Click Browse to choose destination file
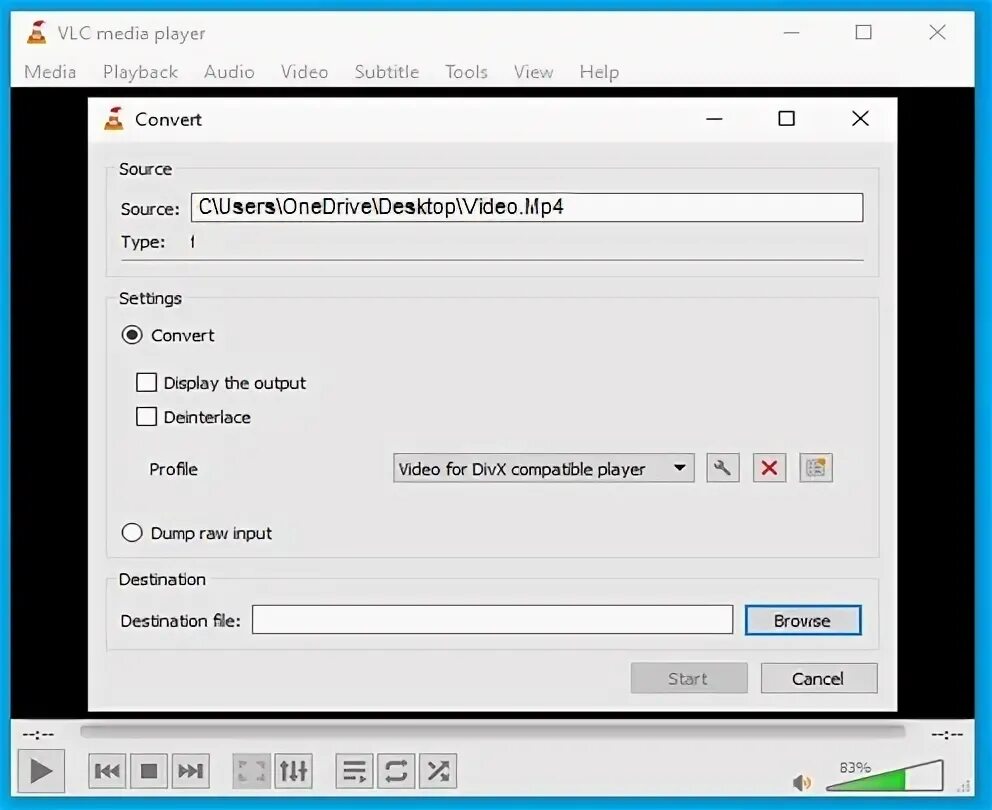Image resolution: width=992 pixels, height=810 pixels. 803,620
